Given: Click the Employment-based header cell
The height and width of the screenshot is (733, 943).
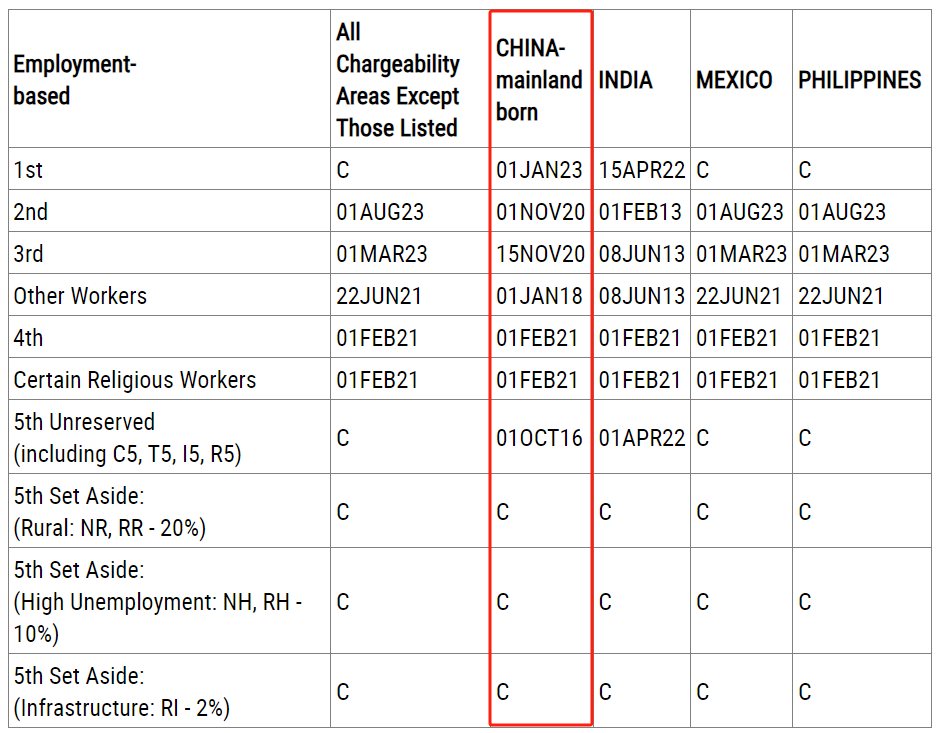Looking at the screenshot, I should click(x=75, y=80).
